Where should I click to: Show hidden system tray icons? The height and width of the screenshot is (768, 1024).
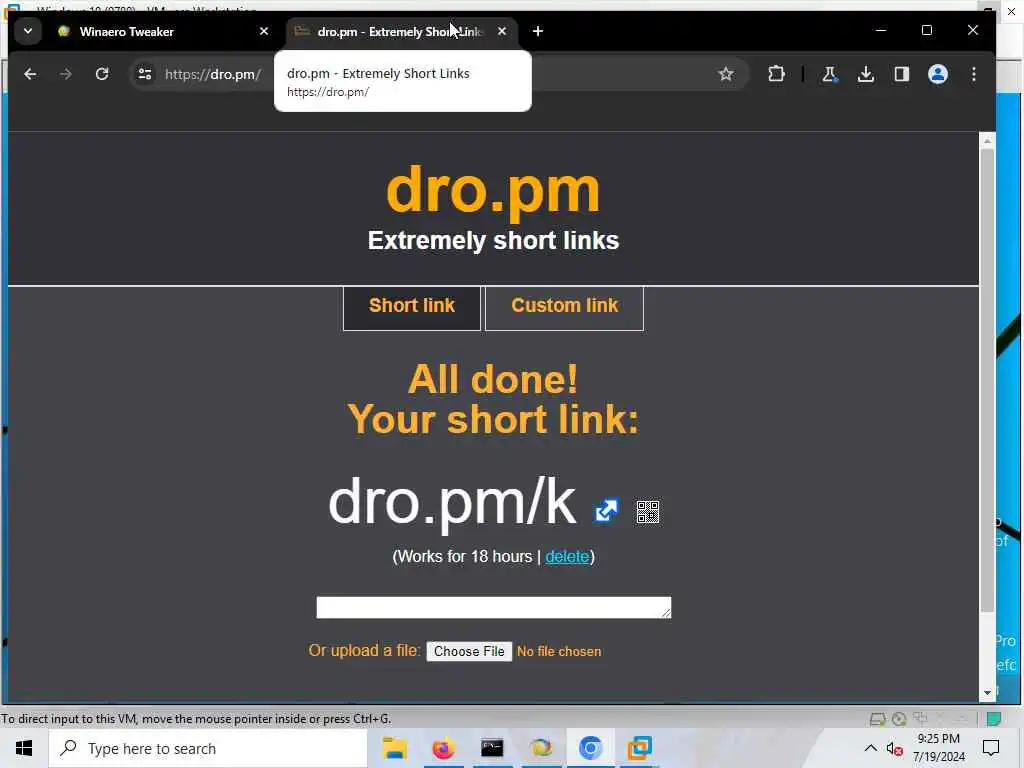pyautogui.click(x=871, y=748)
